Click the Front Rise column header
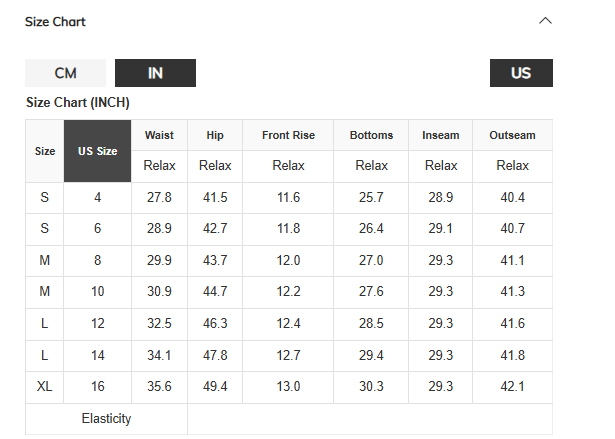Image resolution: width=615 pixels, height=439 pixels. click(288, 135)
